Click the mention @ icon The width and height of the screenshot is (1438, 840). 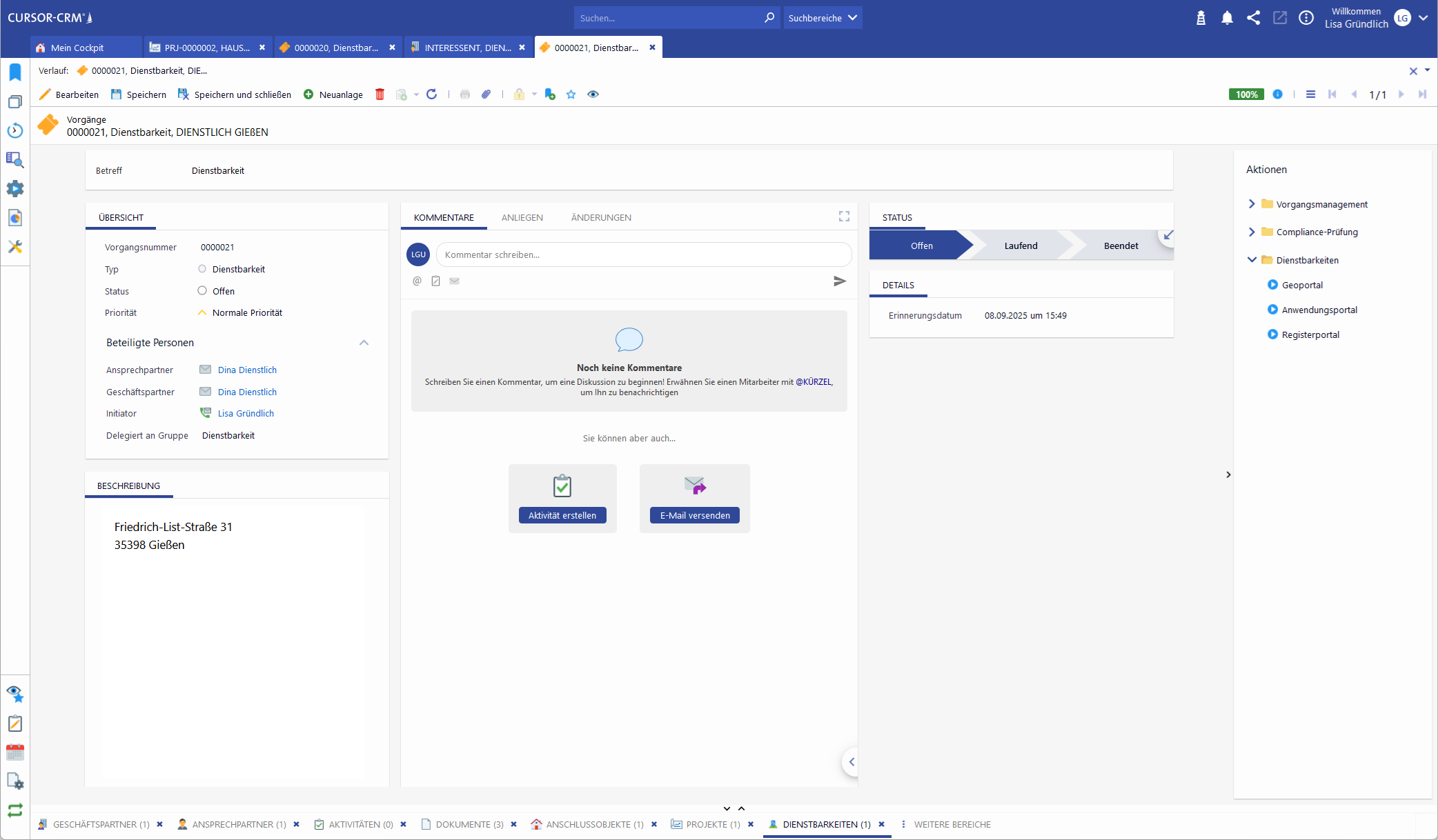point(417,281)
